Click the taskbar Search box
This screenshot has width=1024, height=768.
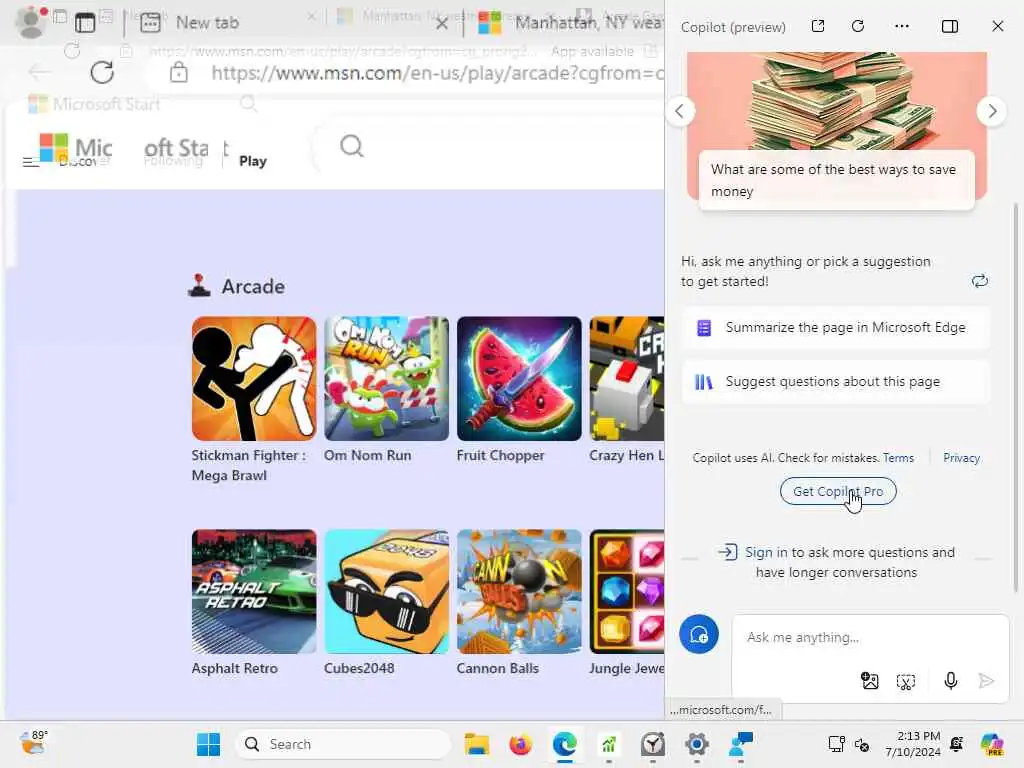click(x=343, y=744)
